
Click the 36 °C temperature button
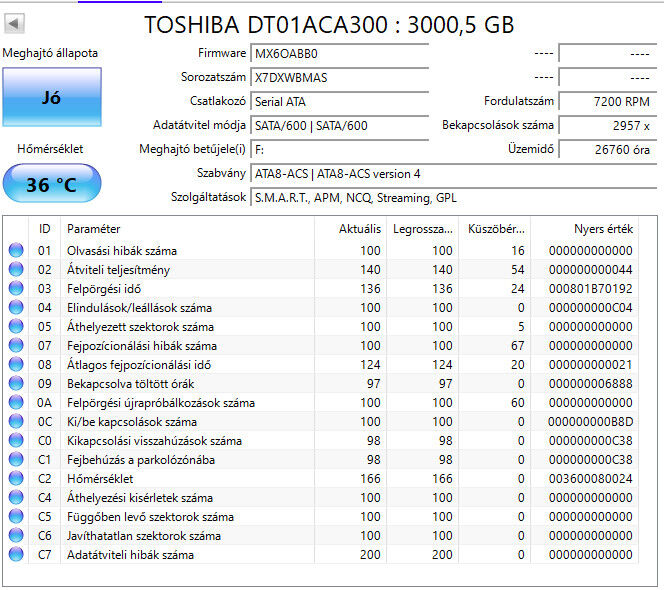52,183
